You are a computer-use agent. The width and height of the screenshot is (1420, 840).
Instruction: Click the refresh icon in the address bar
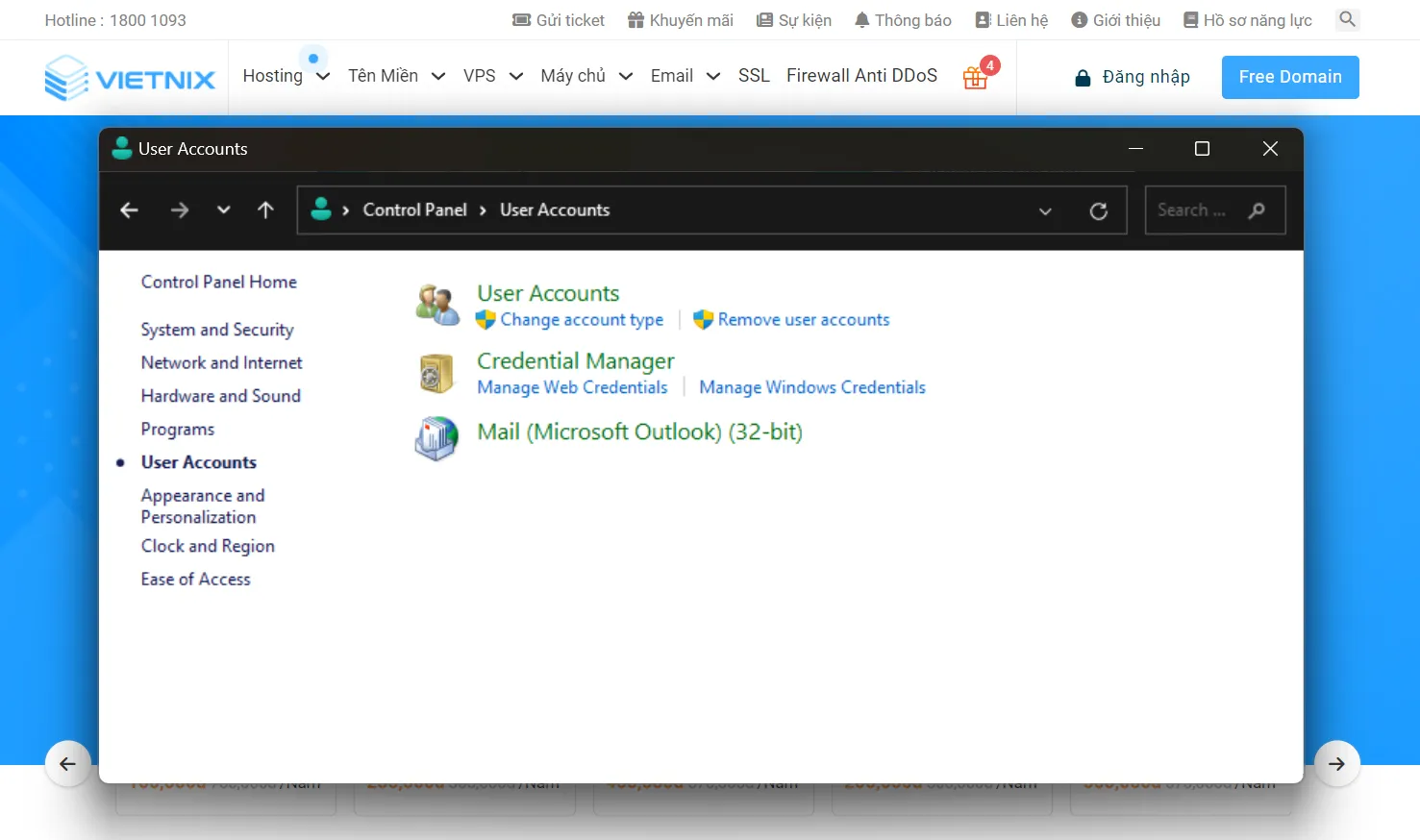click(x=1098, y=211)
